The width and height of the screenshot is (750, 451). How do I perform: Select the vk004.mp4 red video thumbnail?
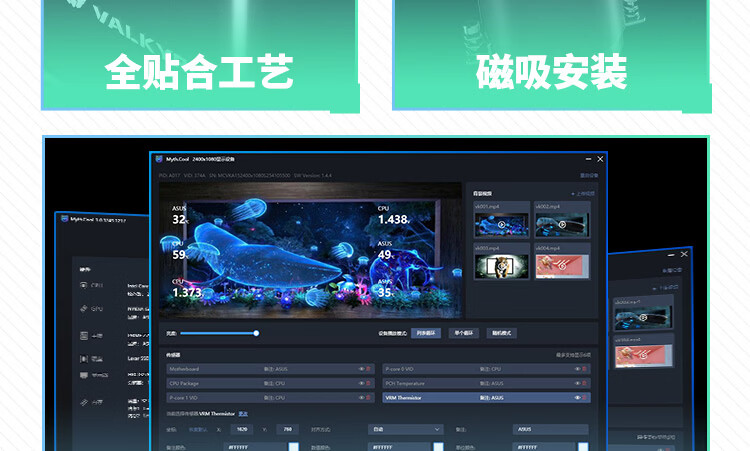pyautogui.click(x=562, y=265)
